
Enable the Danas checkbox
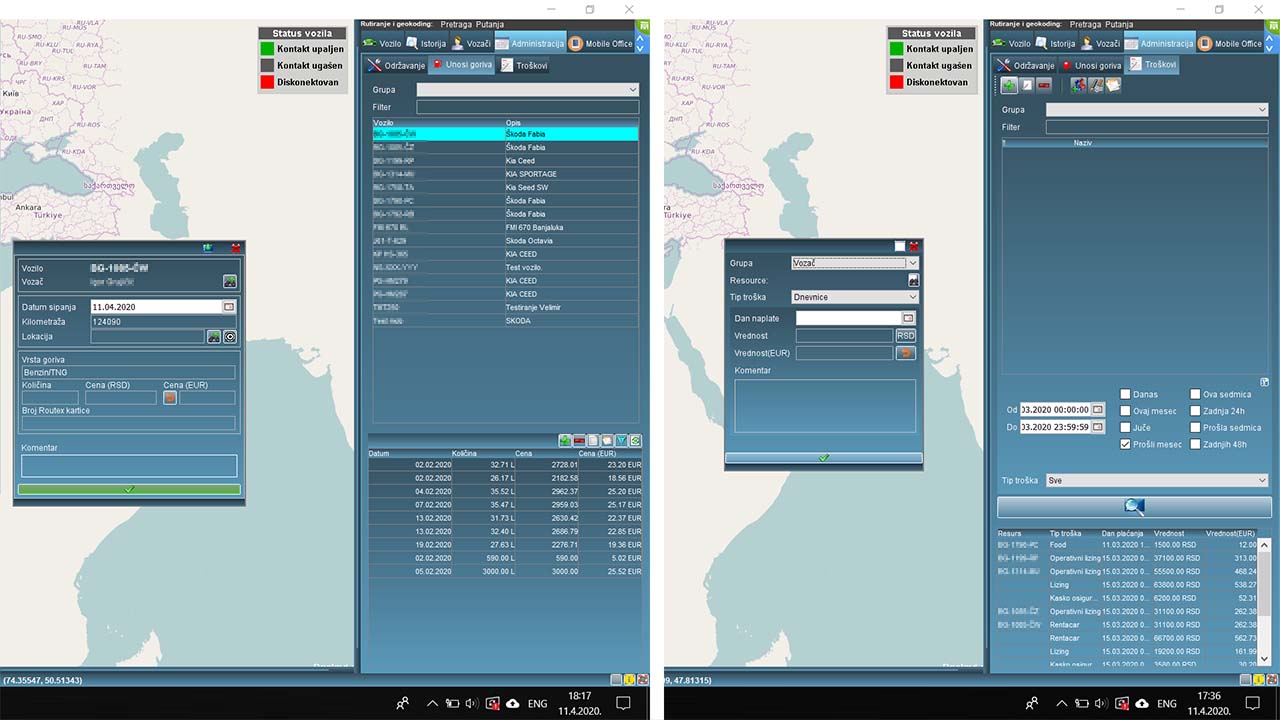click(1125, 395)
